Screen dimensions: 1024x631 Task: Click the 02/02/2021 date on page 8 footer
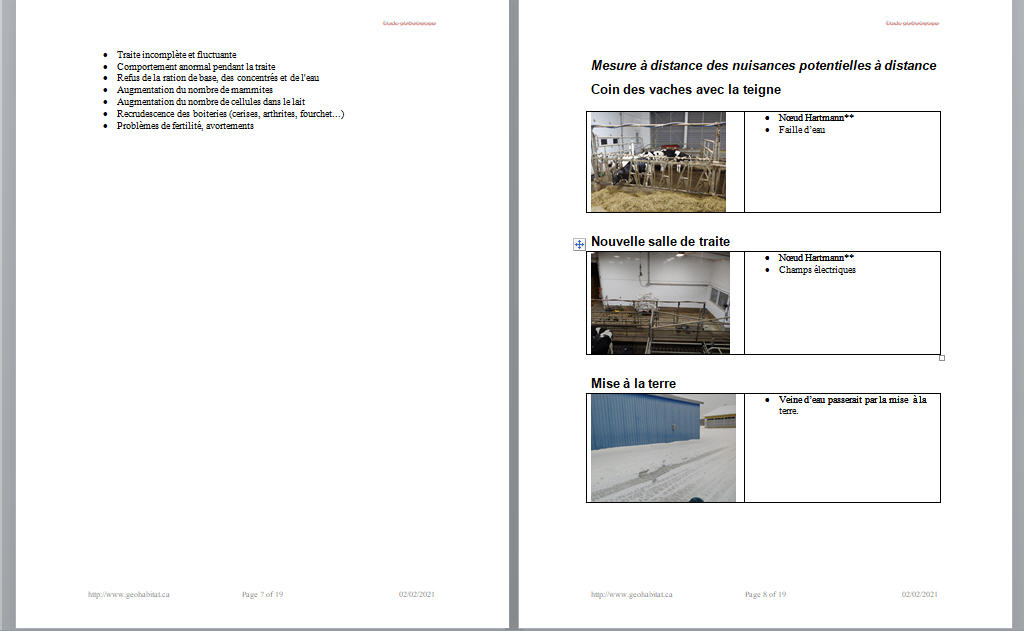click(x=919, y=594)
